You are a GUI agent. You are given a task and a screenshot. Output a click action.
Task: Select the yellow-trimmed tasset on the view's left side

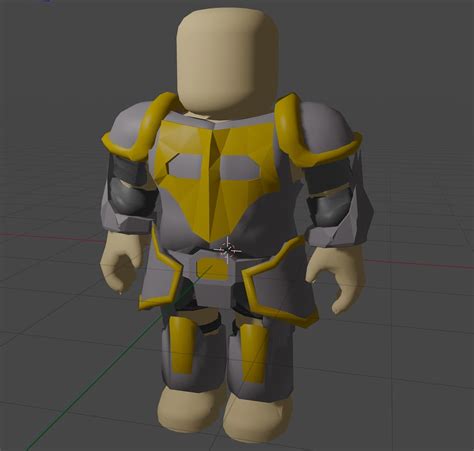point(160,271)
